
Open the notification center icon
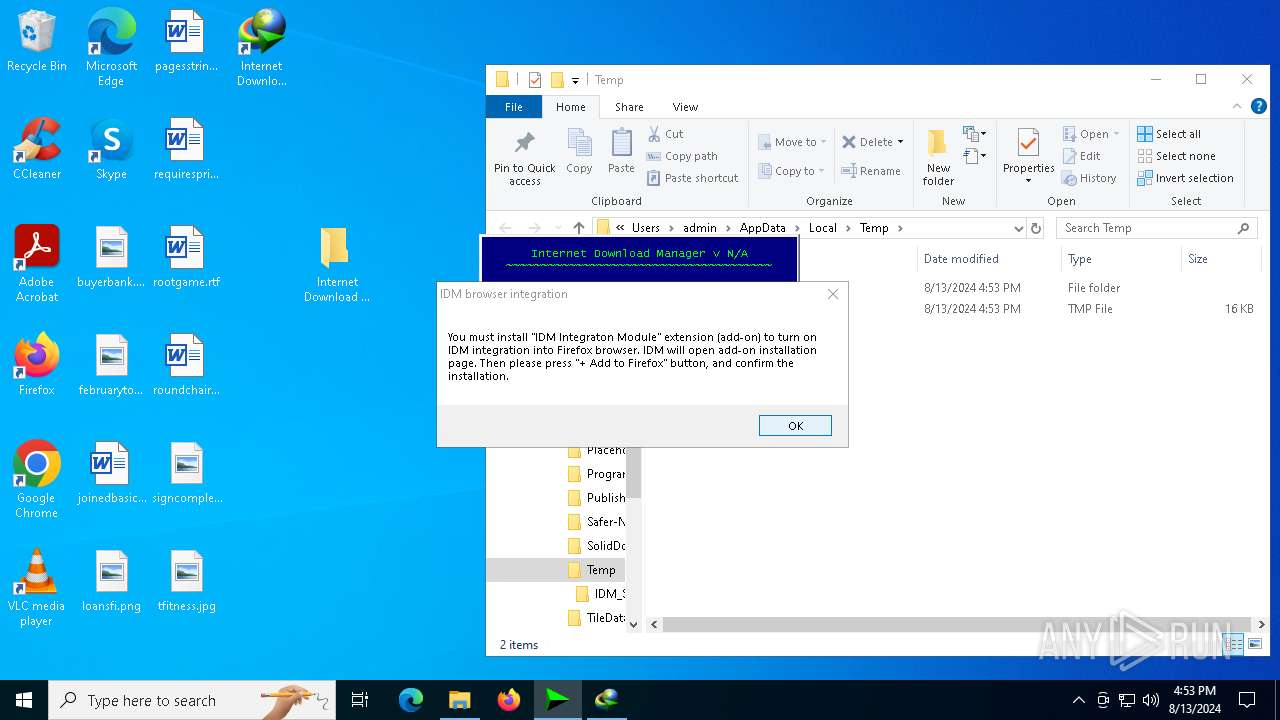pyautogui.click(x=1247, y=700)
